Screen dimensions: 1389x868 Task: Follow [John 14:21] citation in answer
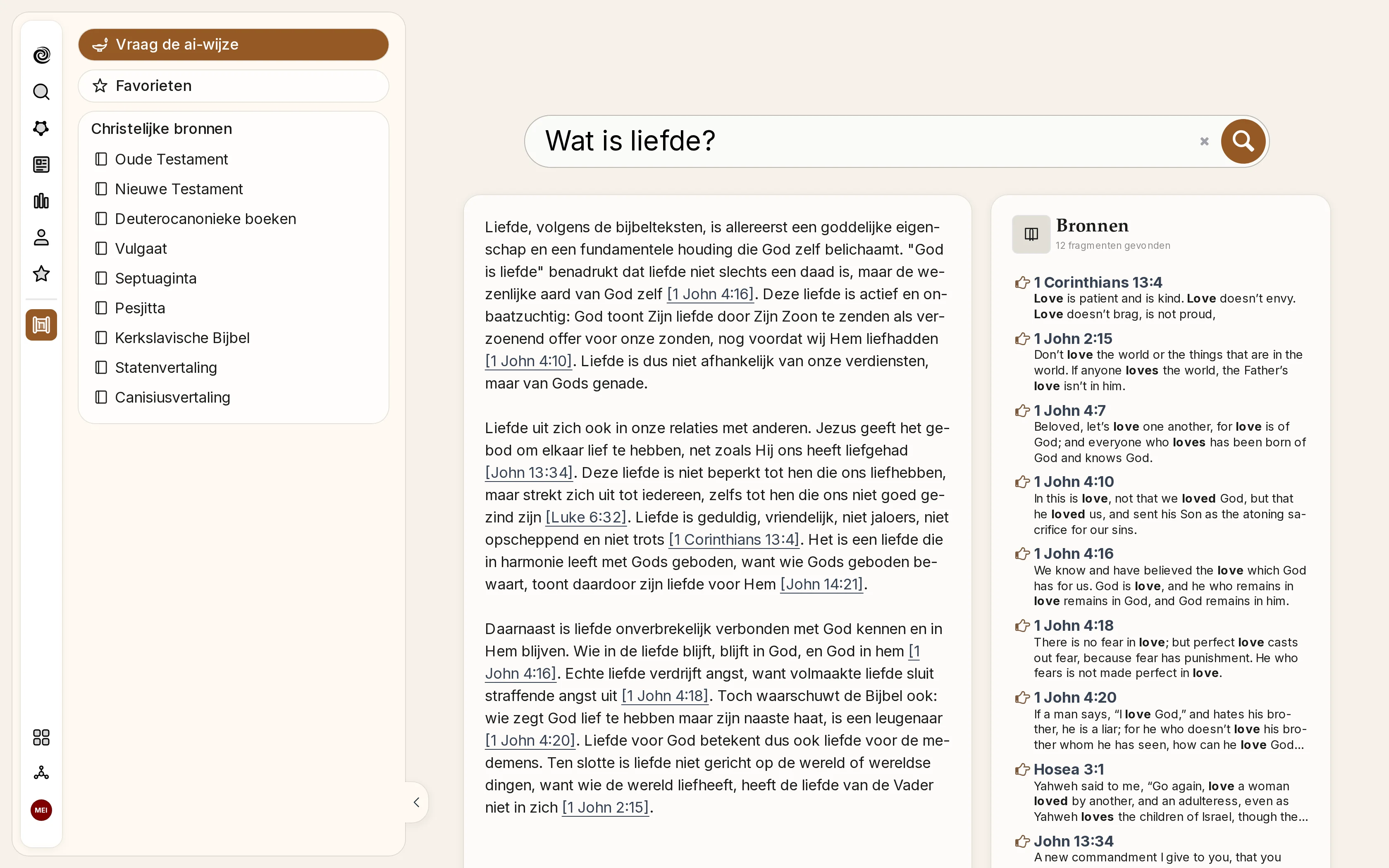point(822,584)
